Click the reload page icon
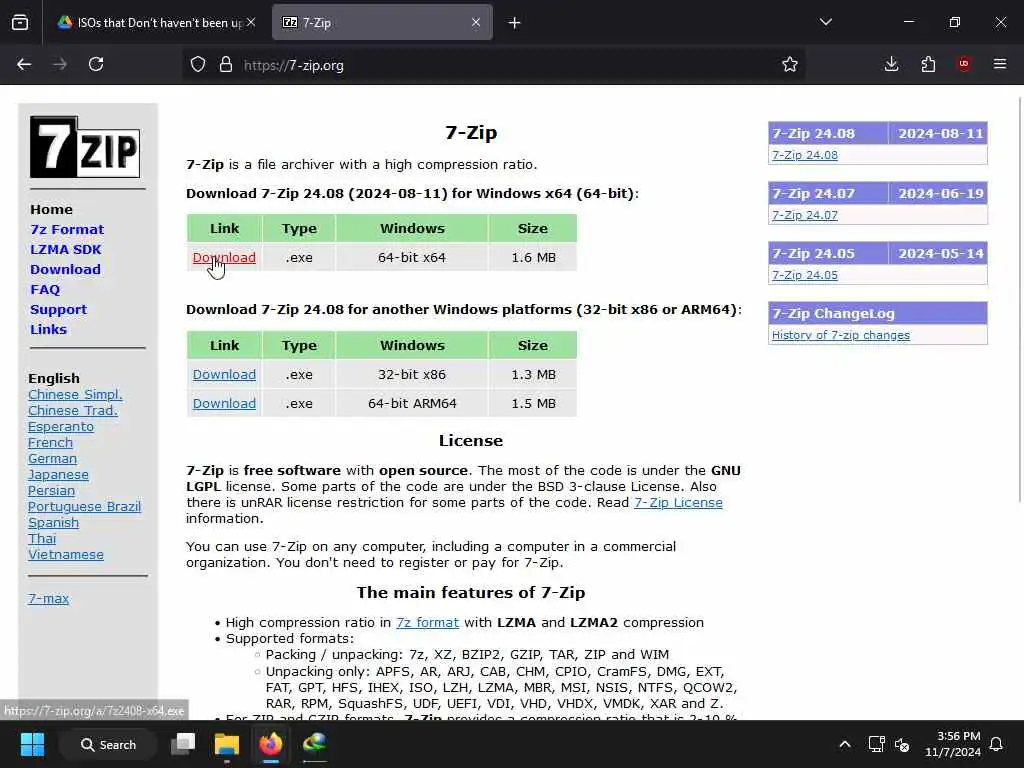Image resolution: width=1024 pixels, height=768 pixels. pyautogui.click(x=96, y=64)
